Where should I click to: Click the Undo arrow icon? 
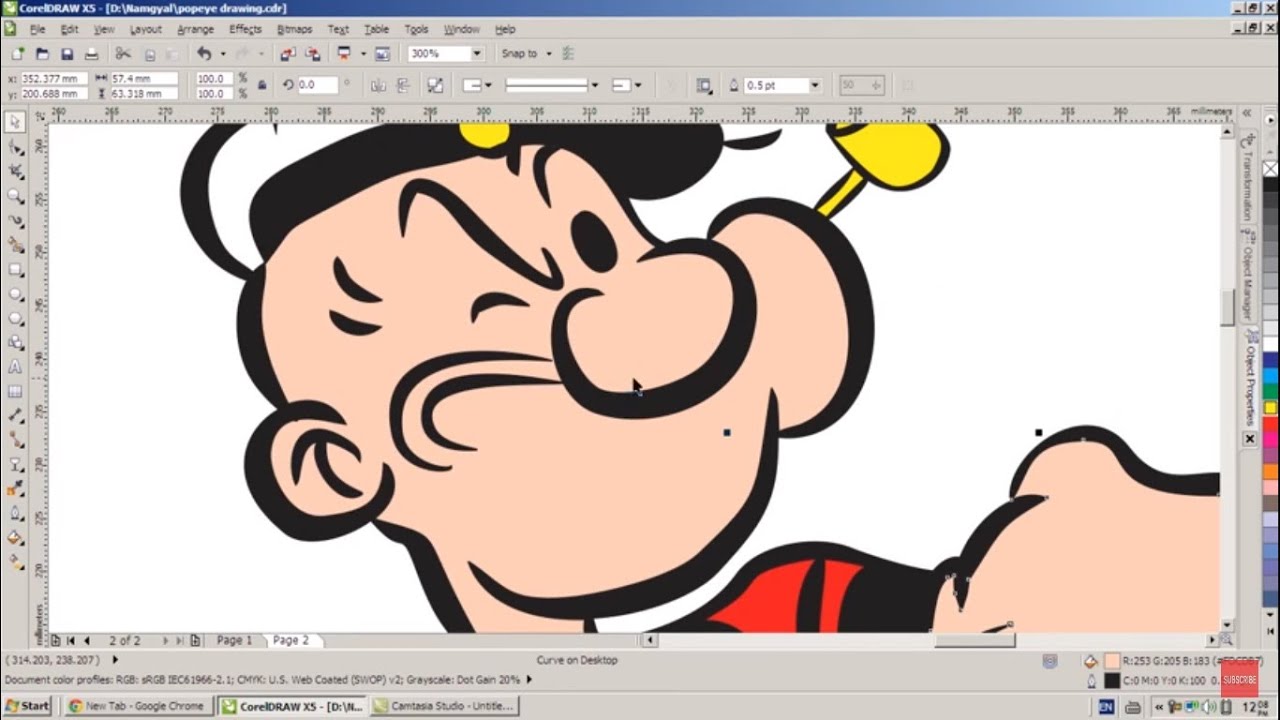point(204,54)
